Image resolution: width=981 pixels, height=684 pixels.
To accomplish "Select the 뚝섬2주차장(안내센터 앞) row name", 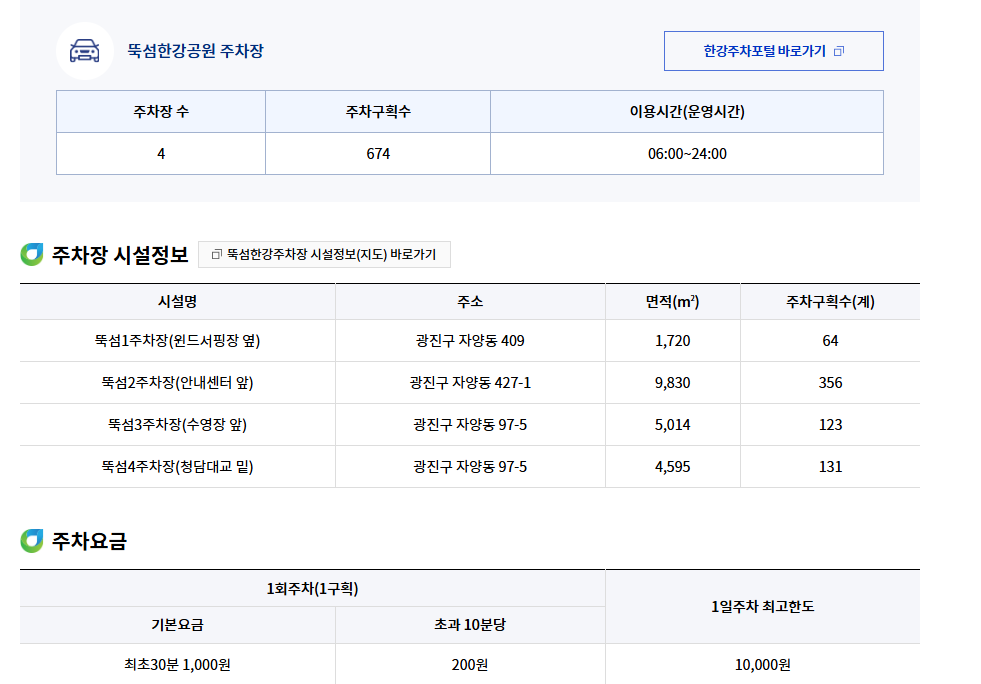I will coord(177,383).
